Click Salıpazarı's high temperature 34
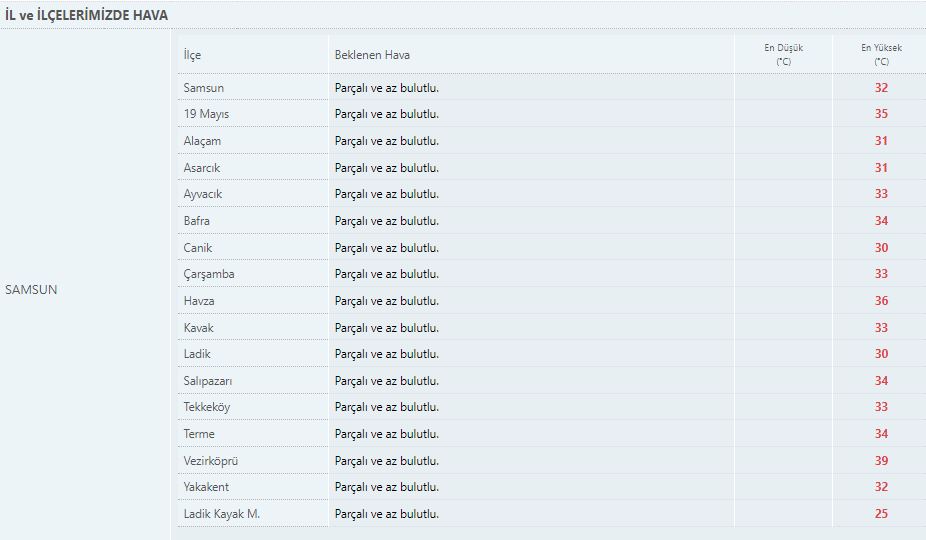Screen dimensions: 926x540 click(881, 381)
